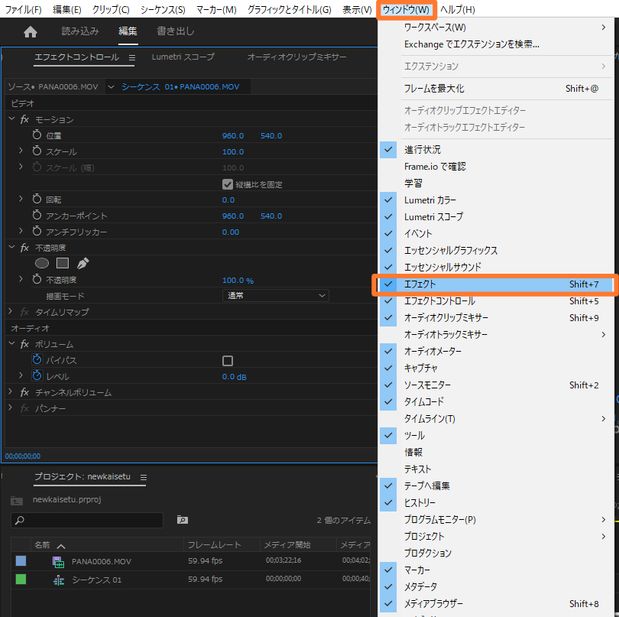619x617 pixels.
Task: Open the source clip dropdown chevron
Action: click(x=111, y=87)
